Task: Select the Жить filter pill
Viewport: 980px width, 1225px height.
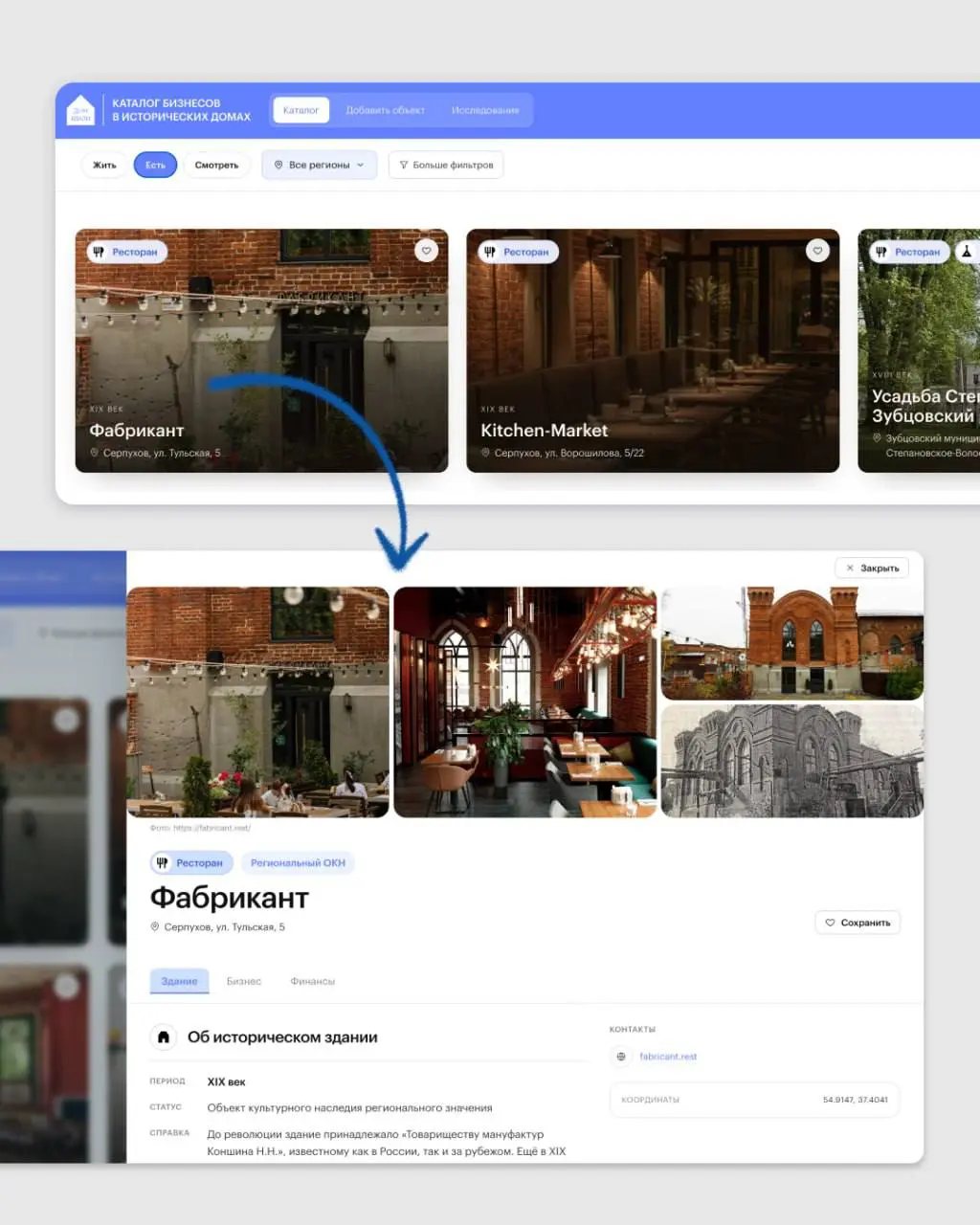Action: click(x=104, y=165)
